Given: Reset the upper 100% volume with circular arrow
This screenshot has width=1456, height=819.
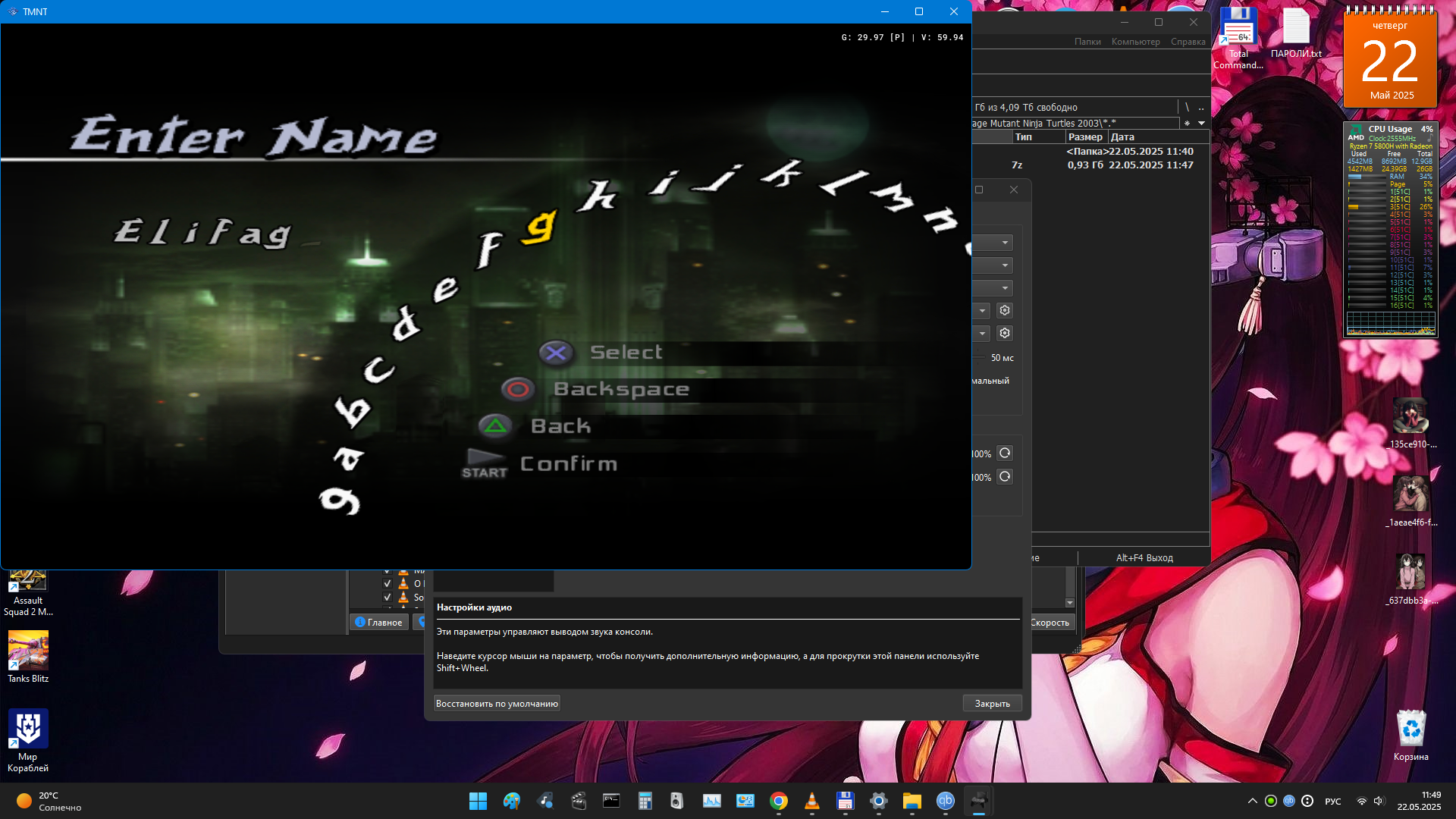Looking at the screenshot, I should tap(1005, 453).
